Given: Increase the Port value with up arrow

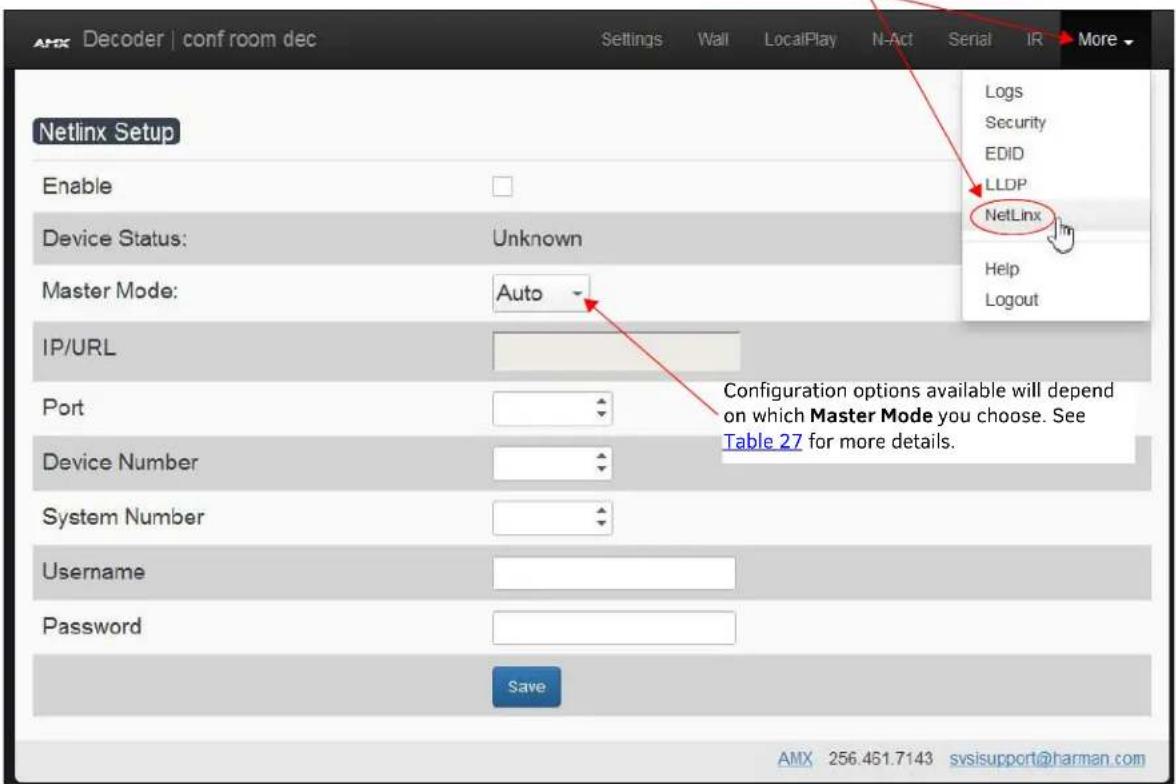Looking at the screenshot, I should [x=602, y=401].
